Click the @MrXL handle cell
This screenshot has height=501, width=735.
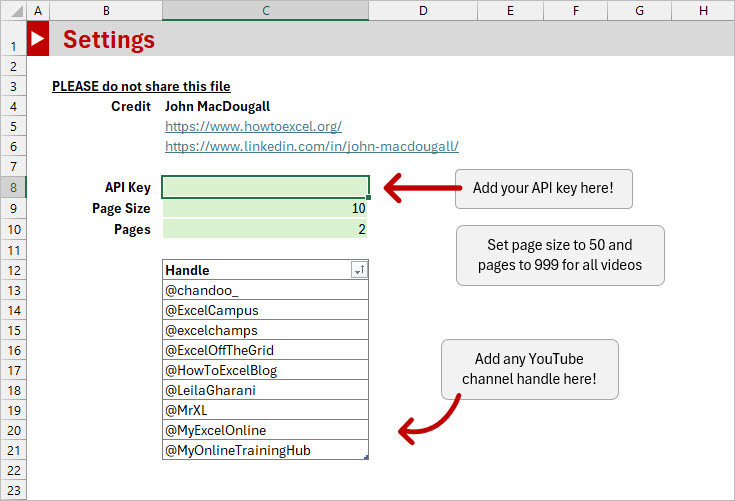tap(265, 410)
